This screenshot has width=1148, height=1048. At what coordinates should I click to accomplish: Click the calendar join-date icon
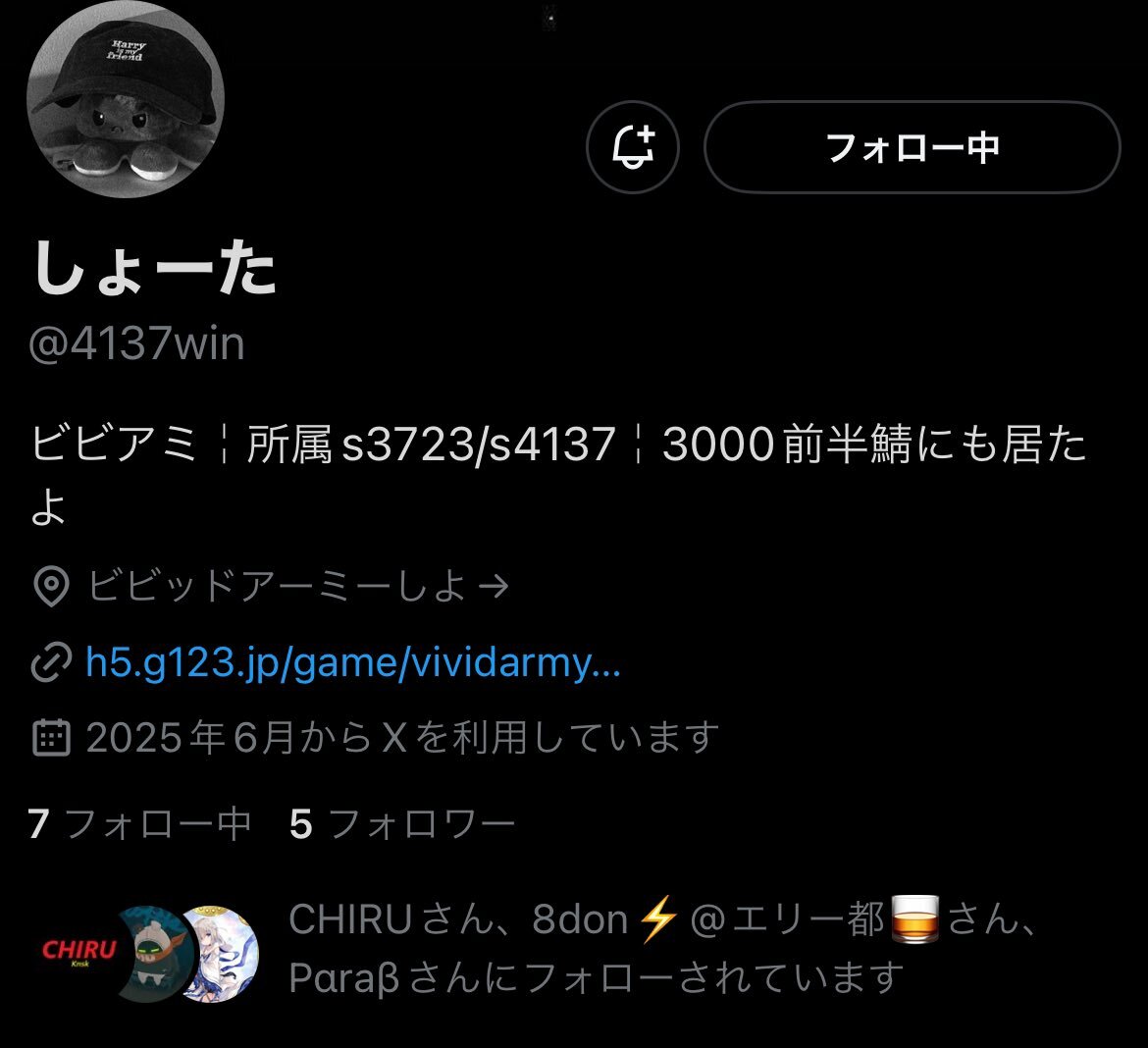[51, 737]
